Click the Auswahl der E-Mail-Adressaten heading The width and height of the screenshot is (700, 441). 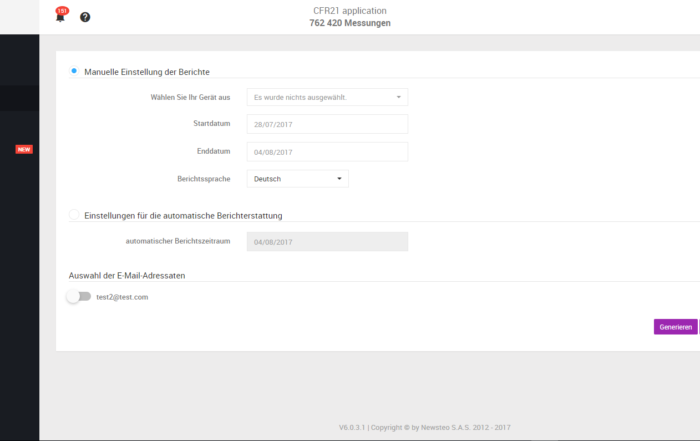click(x=127, y=275)
